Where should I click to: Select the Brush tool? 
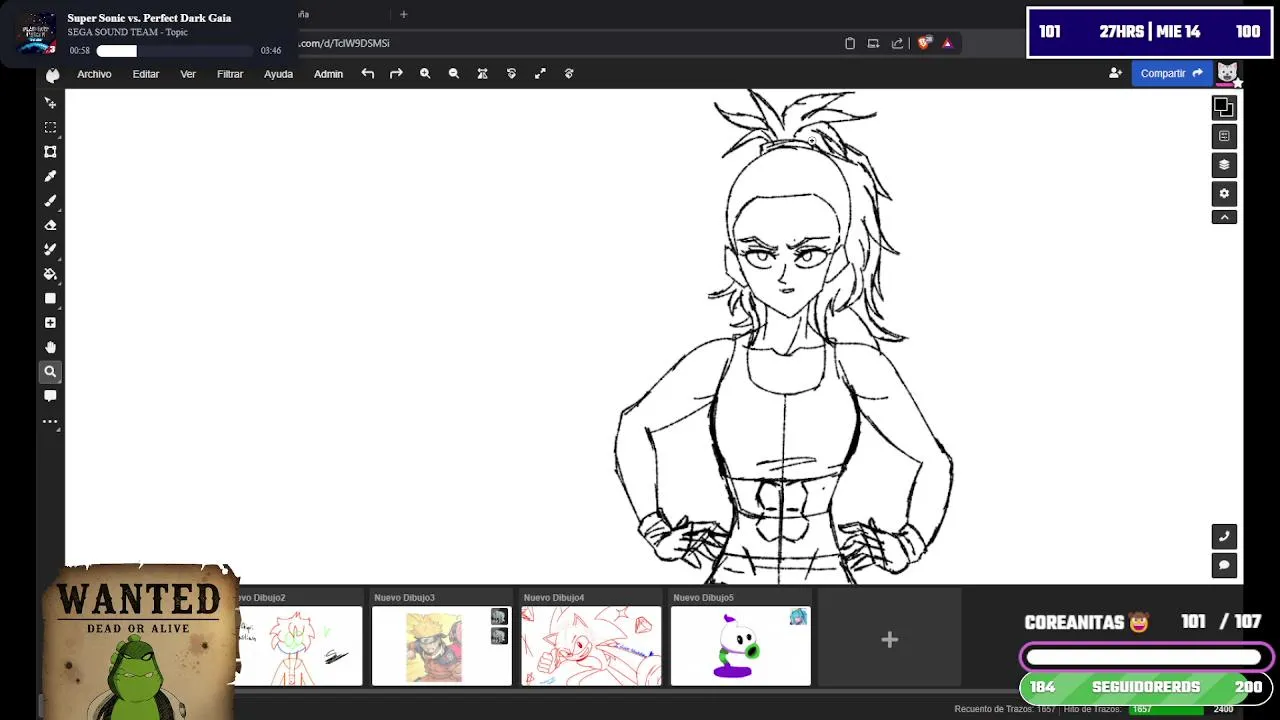[x=50, y=200]
